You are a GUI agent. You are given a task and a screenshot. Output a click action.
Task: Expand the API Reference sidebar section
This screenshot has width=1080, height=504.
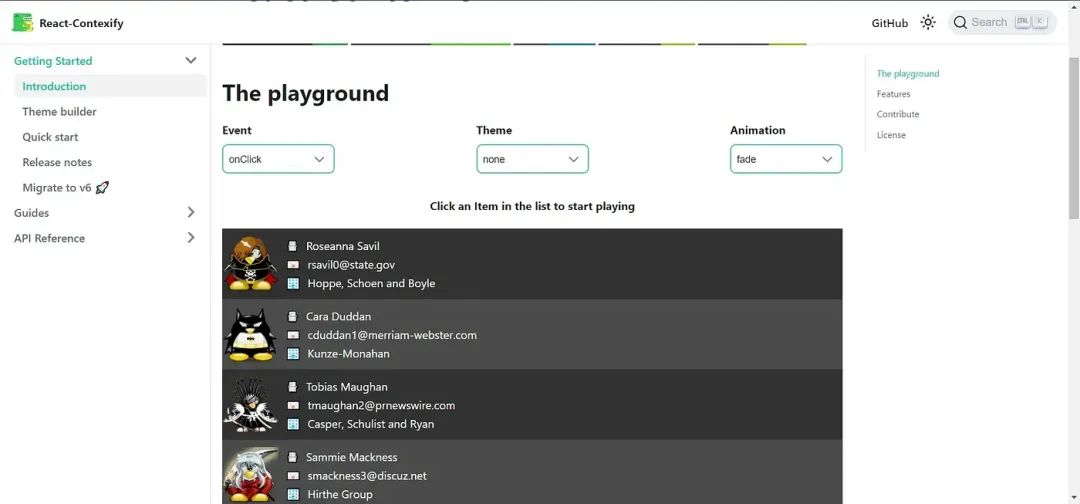click(191, 238)
